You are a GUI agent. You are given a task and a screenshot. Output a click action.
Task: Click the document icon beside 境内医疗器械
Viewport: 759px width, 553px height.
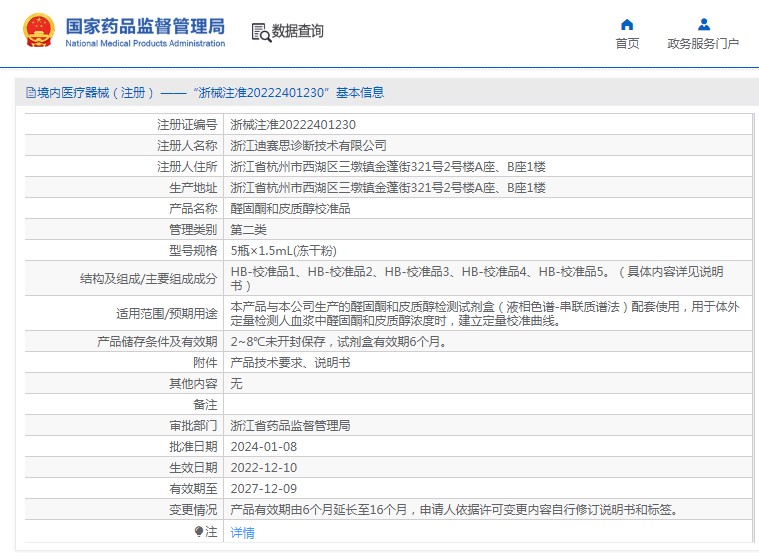(31, 92)
